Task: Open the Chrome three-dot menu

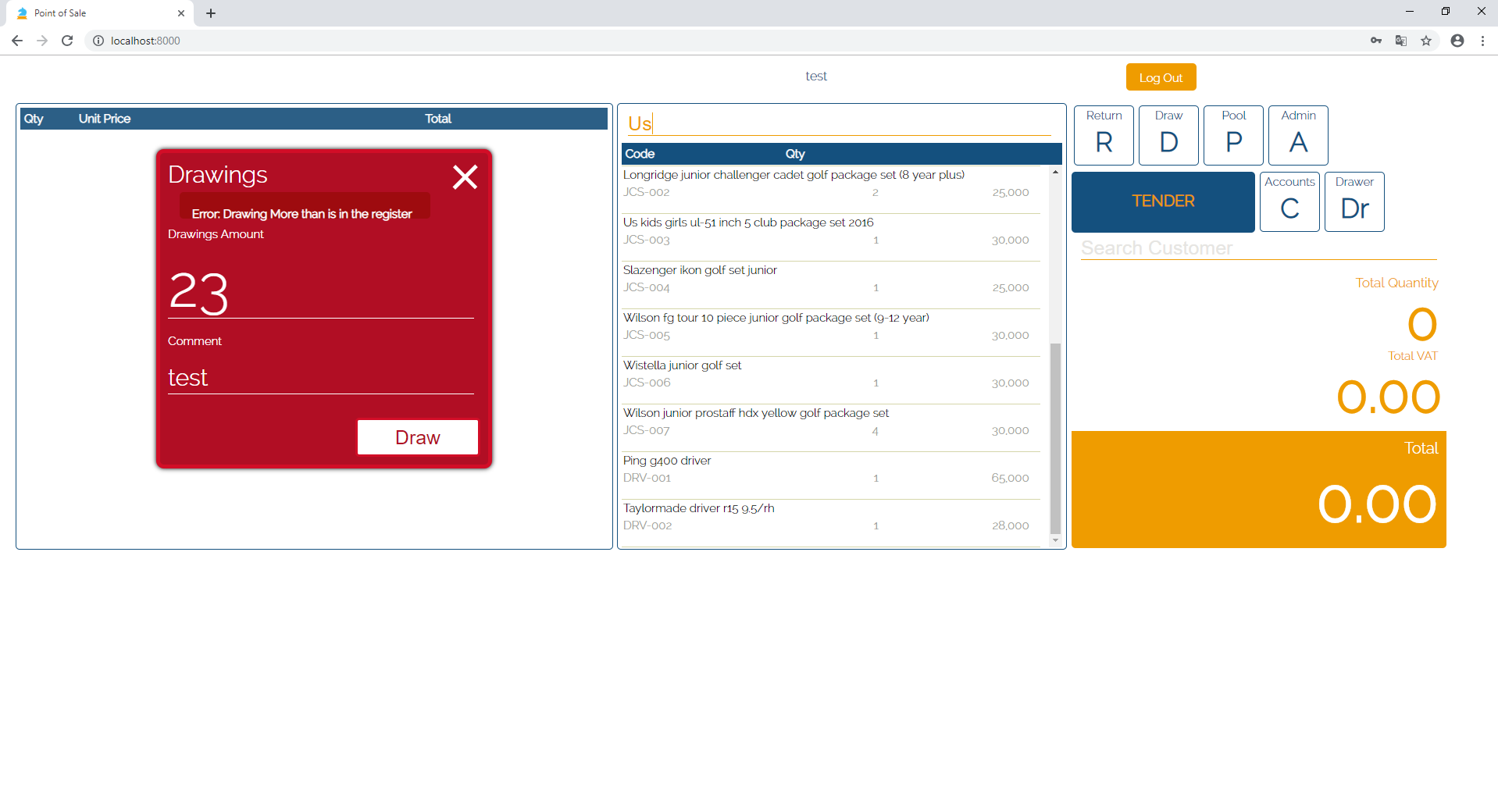Action: (x=1483, y=41)
